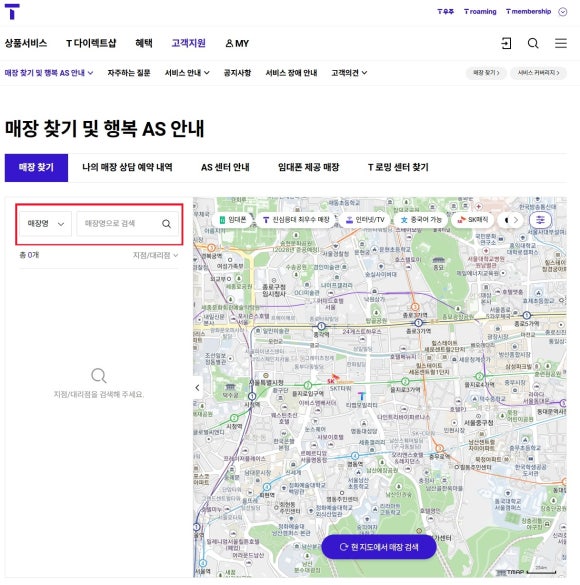This screenshot has height=585, width=580.
Task: Toggle the SK매직 filter chip
Action: point(473,220)
